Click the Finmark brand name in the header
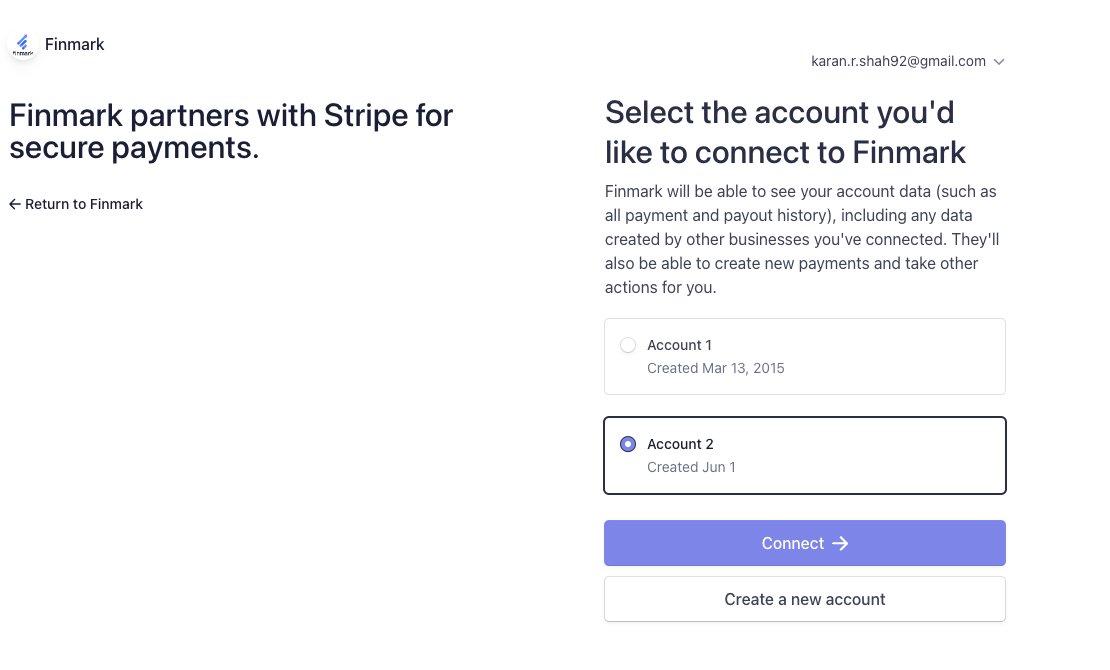This screenshot has width=1110, height=670. (75, 44)
